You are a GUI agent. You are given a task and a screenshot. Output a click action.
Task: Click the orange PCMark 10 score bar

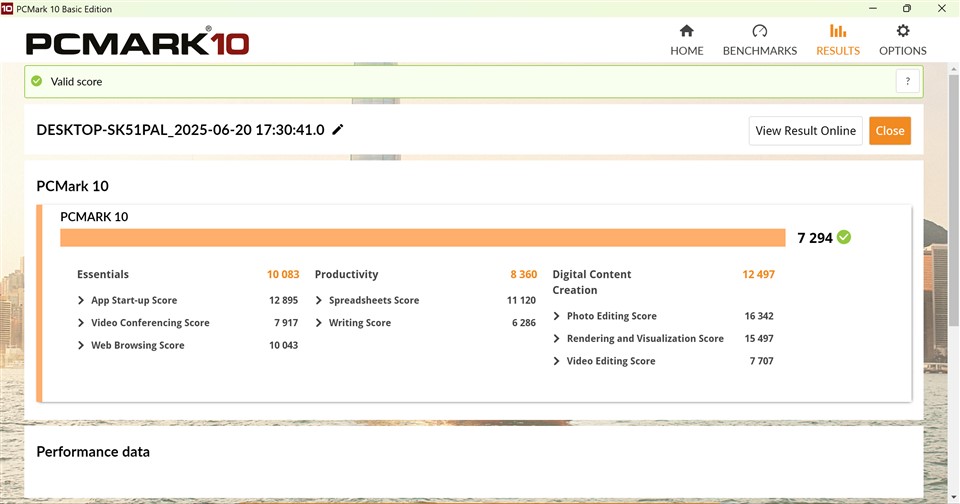coord(422,237)
